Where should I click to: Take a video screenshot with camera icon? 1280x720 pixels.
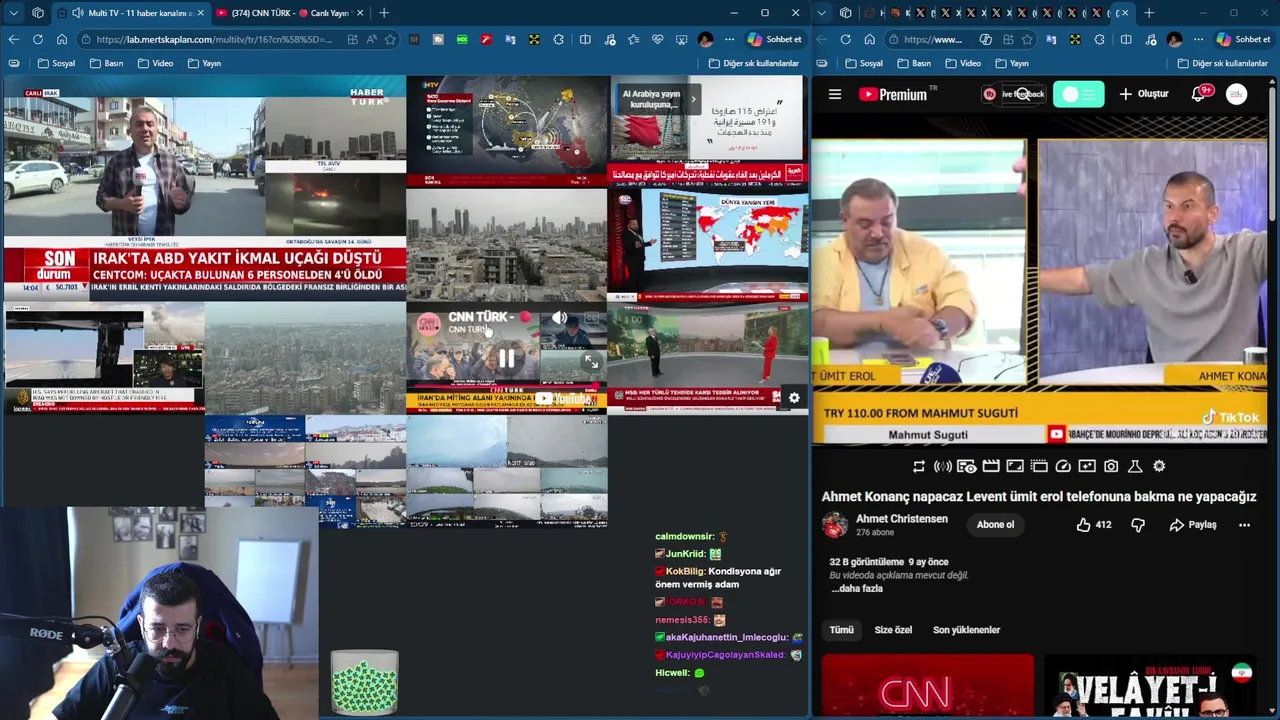pos(1111,466)
